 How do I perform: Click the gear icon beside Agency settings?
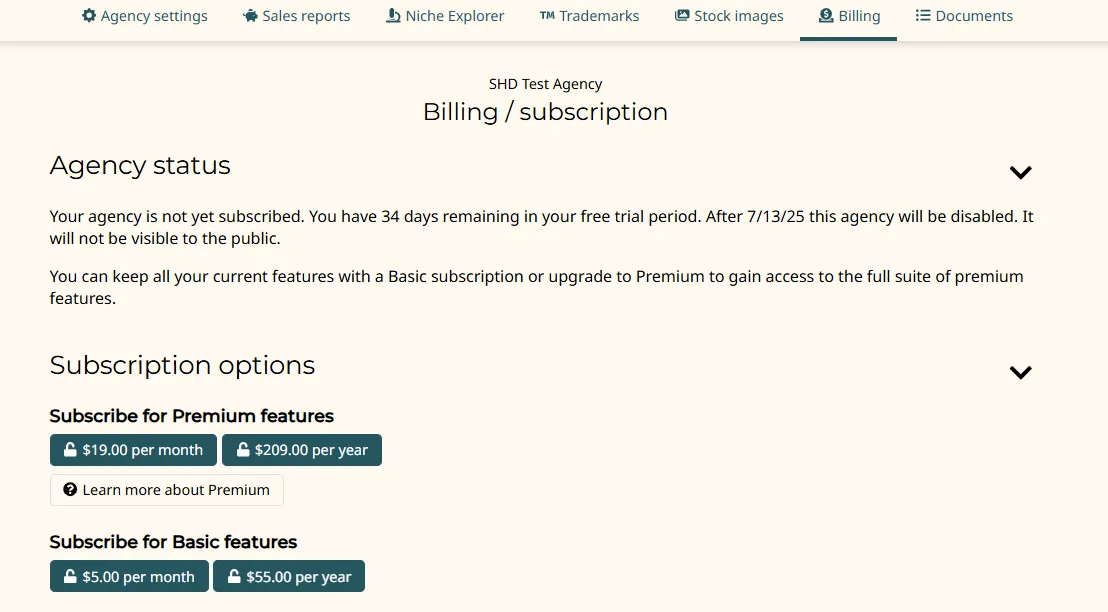coord(89,16)
